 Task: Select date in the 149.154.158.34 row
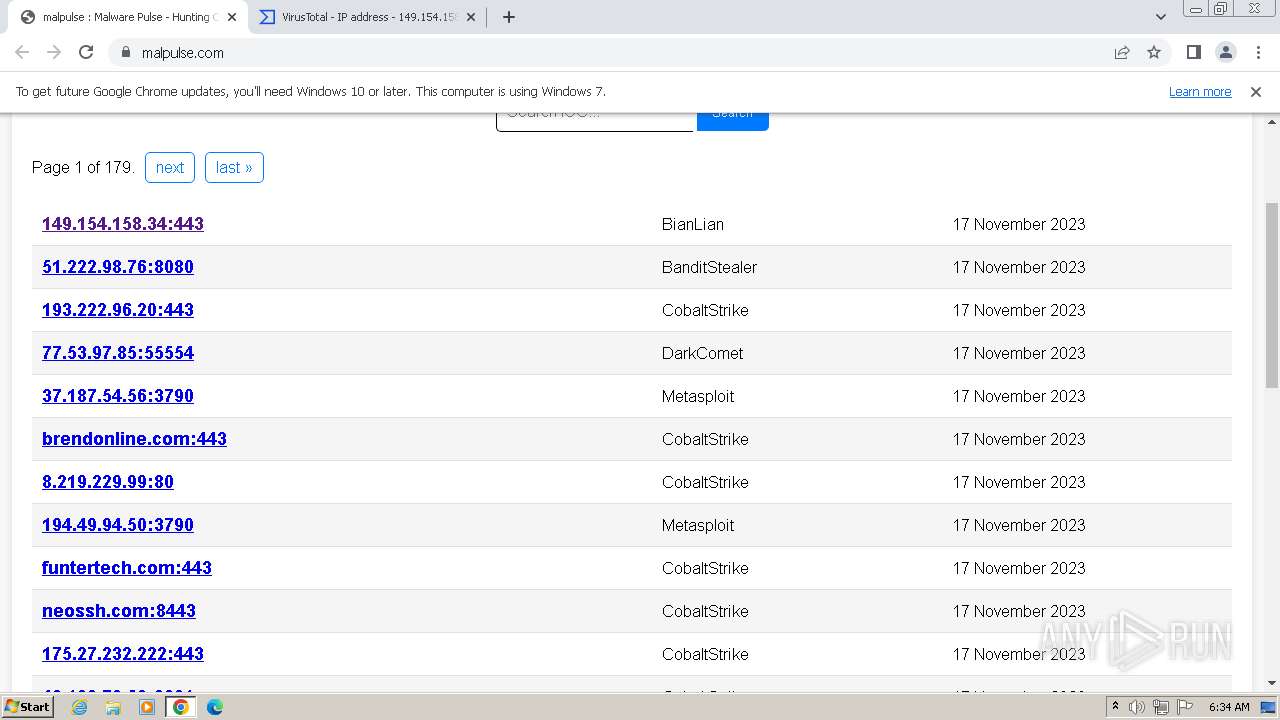(x=1019, y=224)
